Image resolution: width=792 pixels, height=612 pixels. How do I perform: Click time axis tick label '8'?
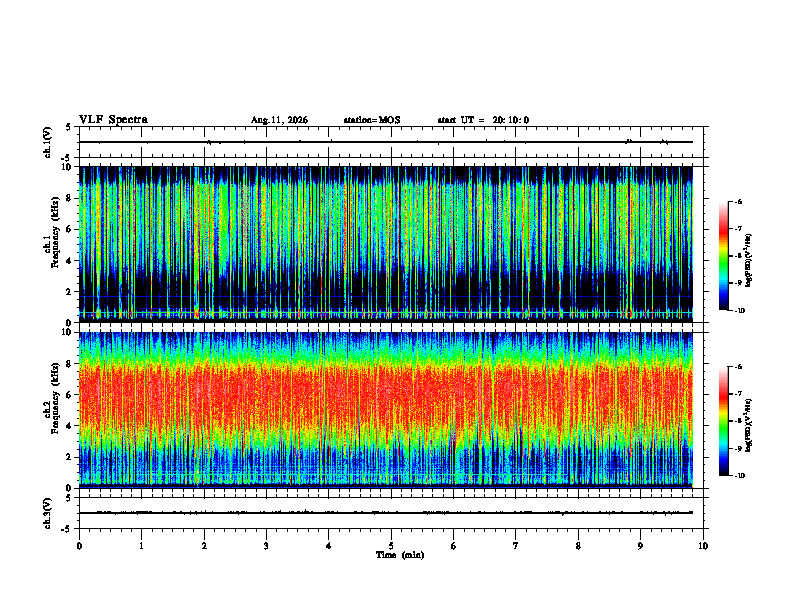click(x=578, y=546)
